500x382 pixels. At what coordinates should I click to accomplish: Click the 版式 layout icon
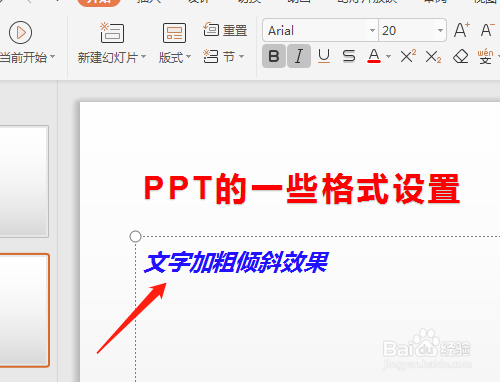coord(174,33)
